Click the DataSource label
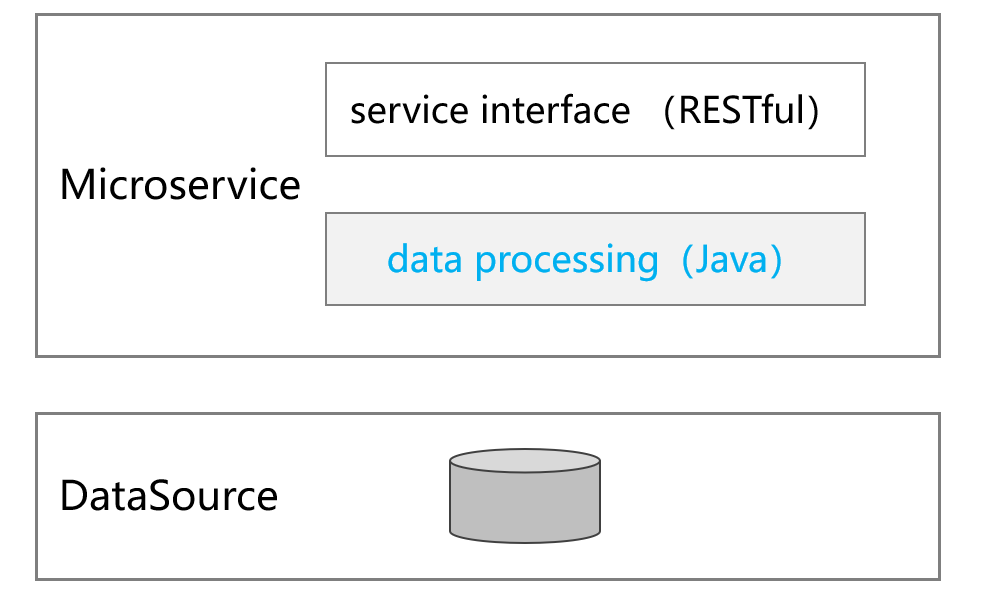 [168, 496]
